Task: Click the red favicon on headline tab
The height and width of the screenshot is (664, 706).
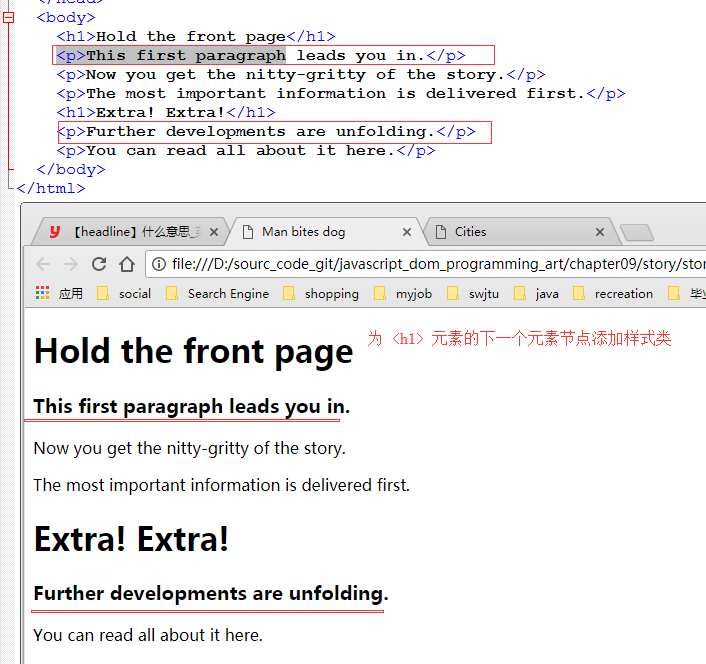Action: tap(54, 232)
